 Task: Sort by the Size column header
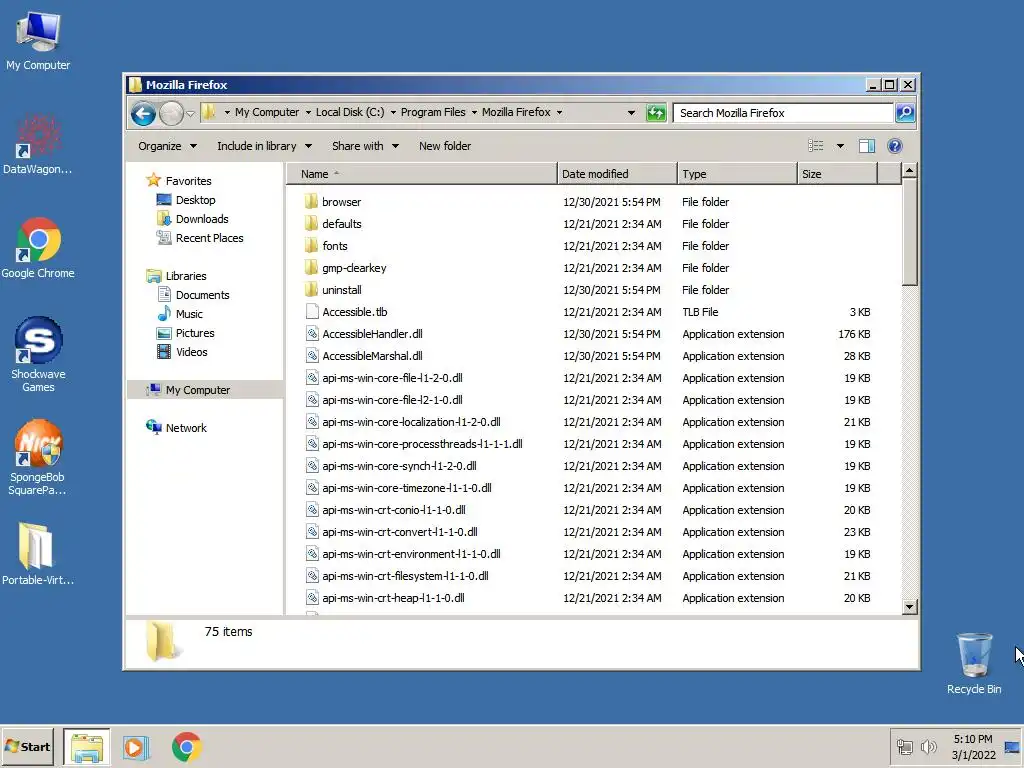point(837,174)
